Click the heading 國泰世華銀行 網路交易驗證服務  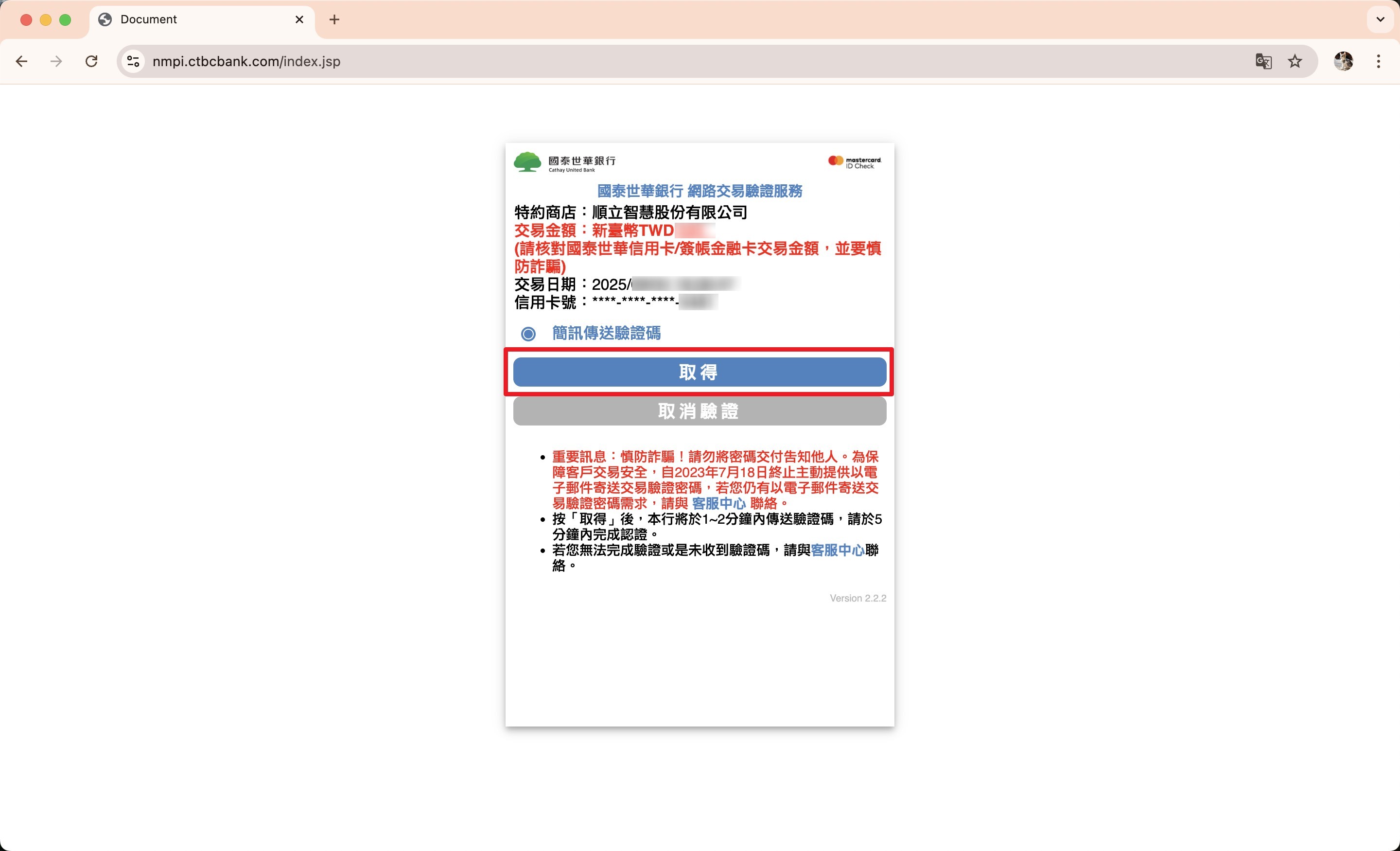[x=700, y=191]
